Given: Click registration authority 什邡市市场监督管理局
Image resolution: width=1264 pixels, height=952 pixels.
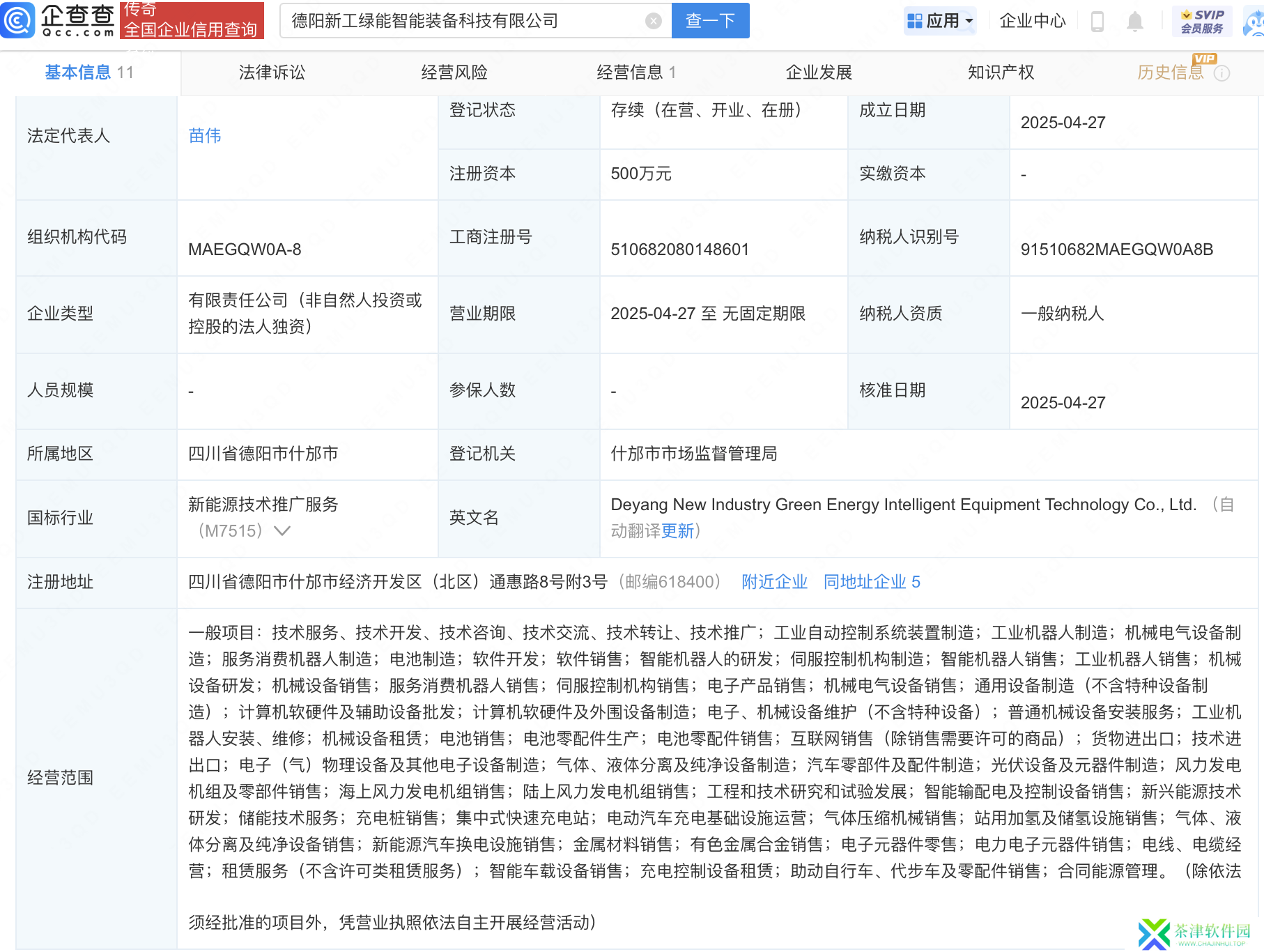Looking at the screenshot, I should point(694,454).
